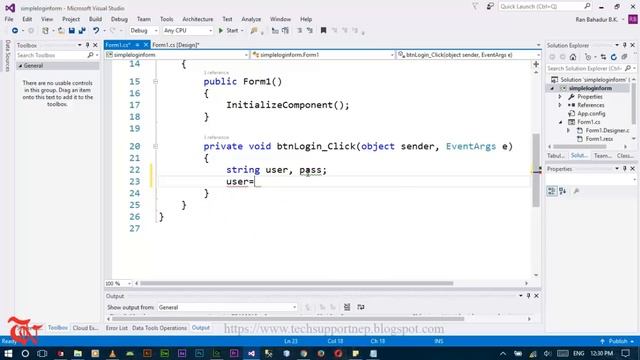Switch to the Data Tools Operations tab
640x360 pixels.
[x=159, y=328]
